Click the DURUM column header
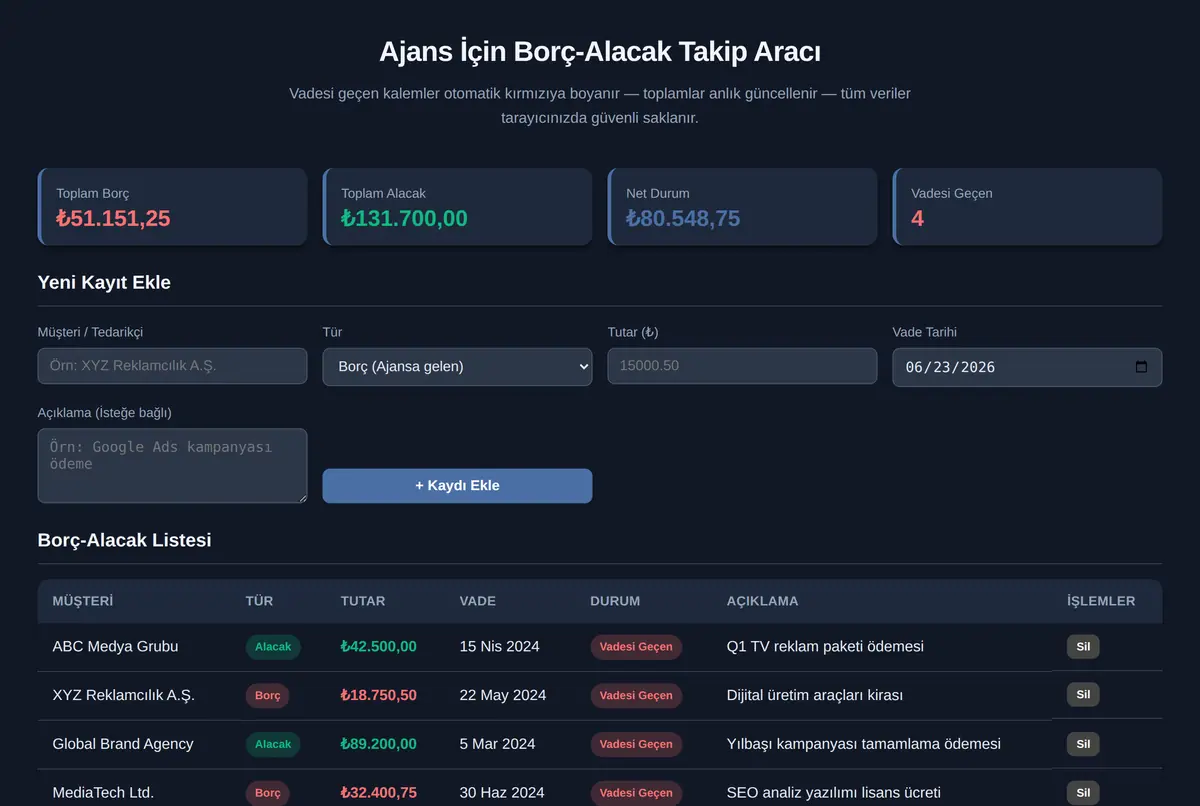The height and width of the screenshot is (806, 1200). click(x=615, y=601)
